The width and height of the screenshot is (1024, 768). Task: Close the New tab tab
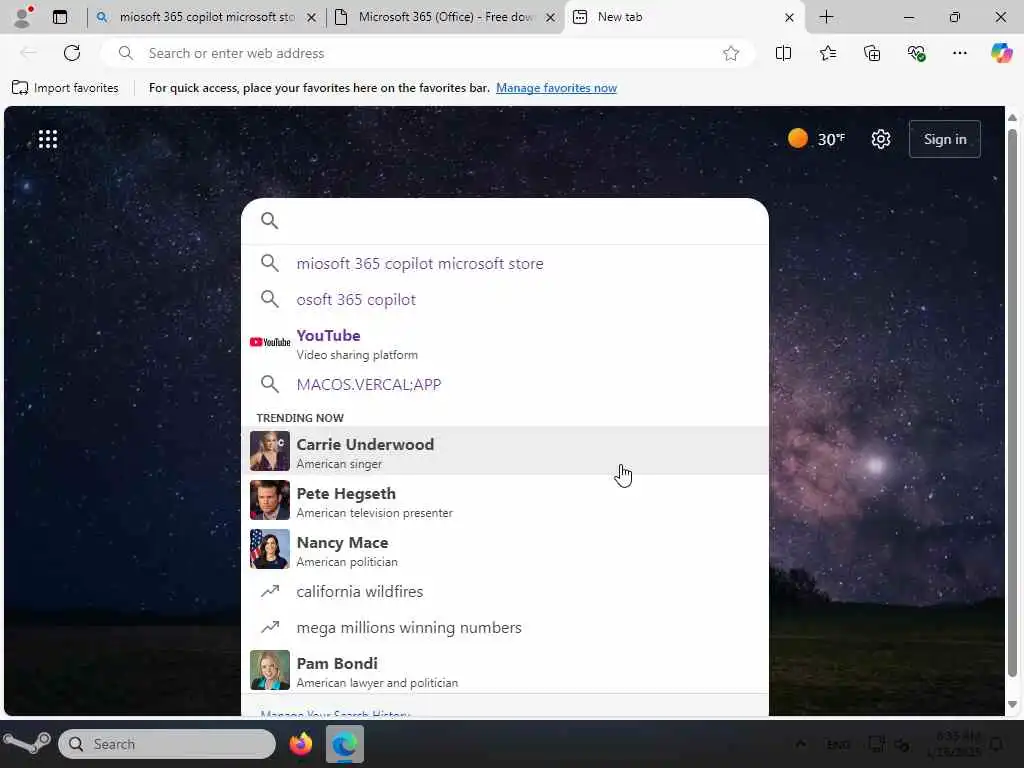[x=789, y=18]
